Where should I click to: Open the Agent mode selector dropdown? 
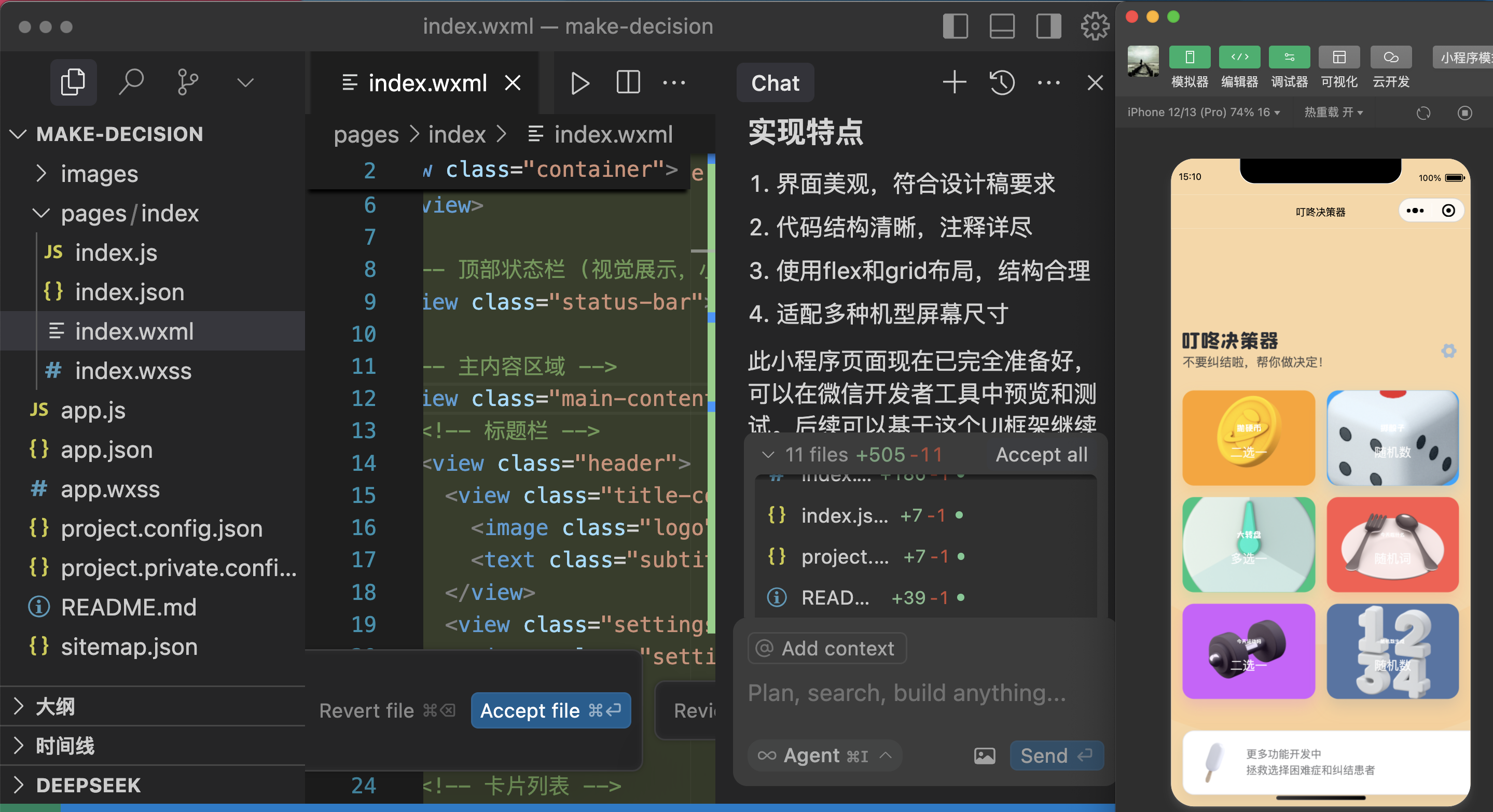coord(824,755)
